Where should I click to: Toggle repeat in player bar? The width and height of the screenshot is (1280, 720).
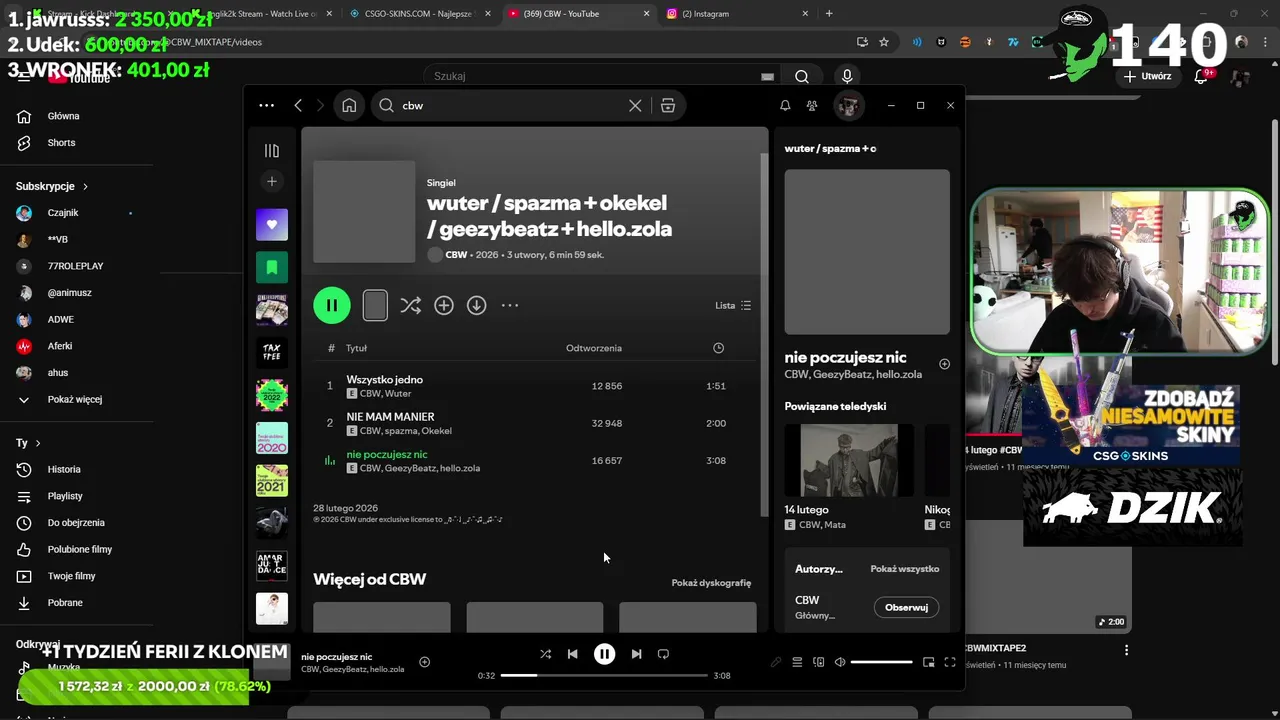tap(663, 654)
